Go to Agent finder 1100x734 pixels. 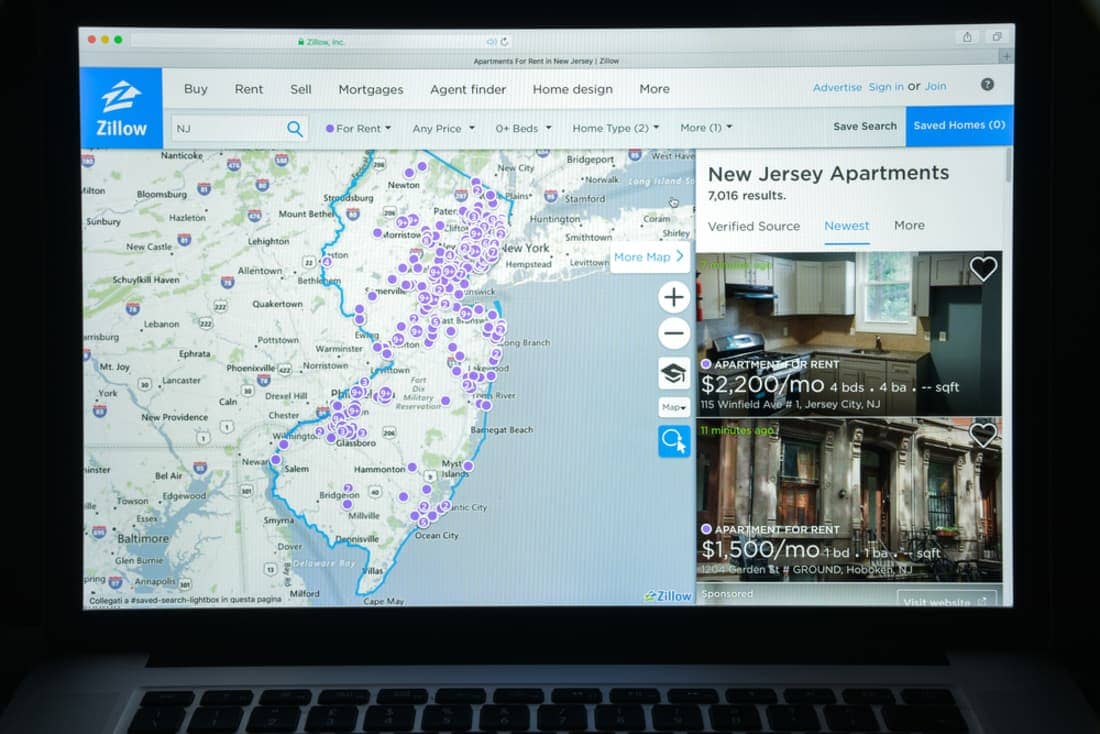click(468, 89)
